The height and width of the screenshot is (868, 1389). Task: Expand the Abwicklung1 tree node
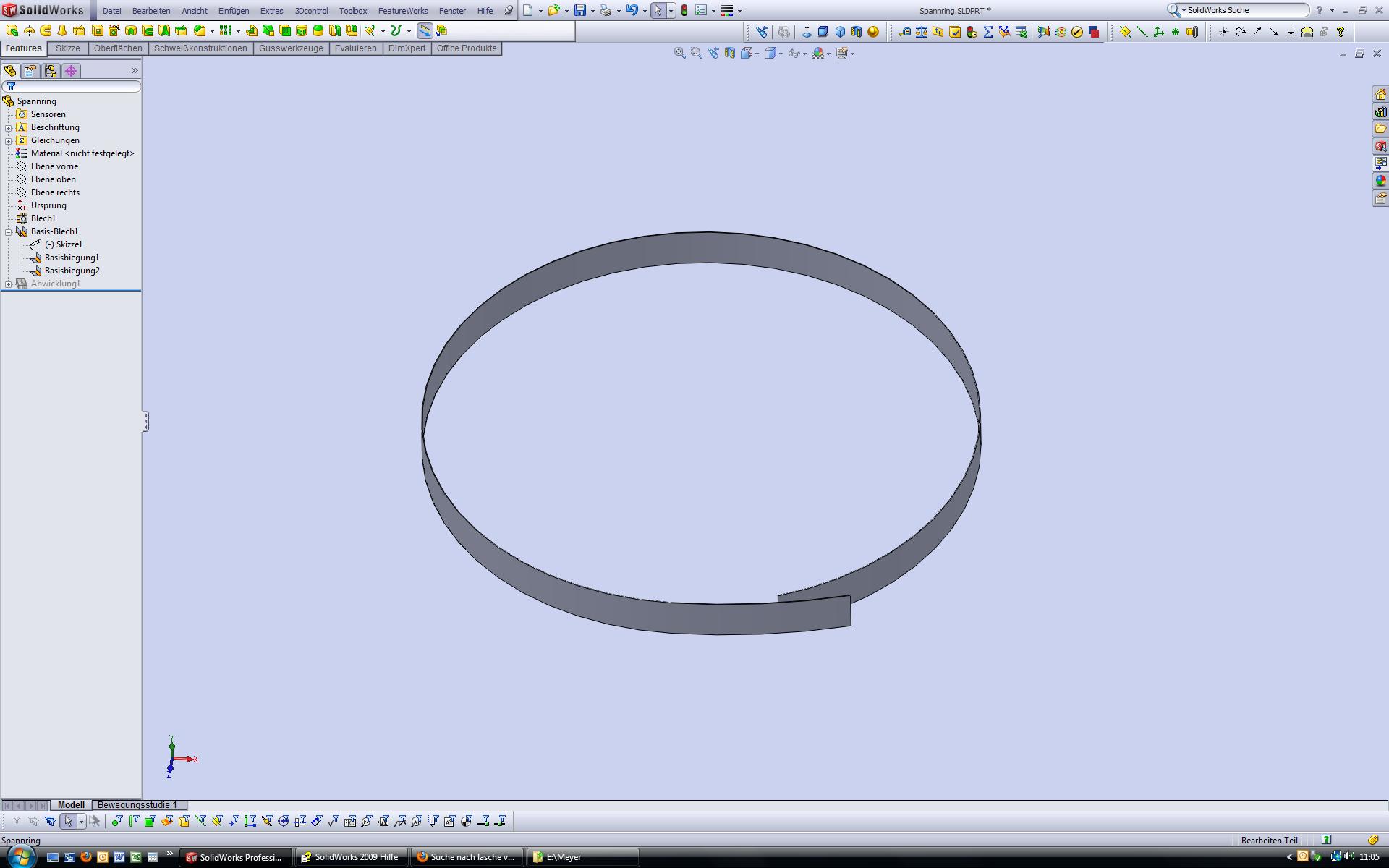click(9, 284)
